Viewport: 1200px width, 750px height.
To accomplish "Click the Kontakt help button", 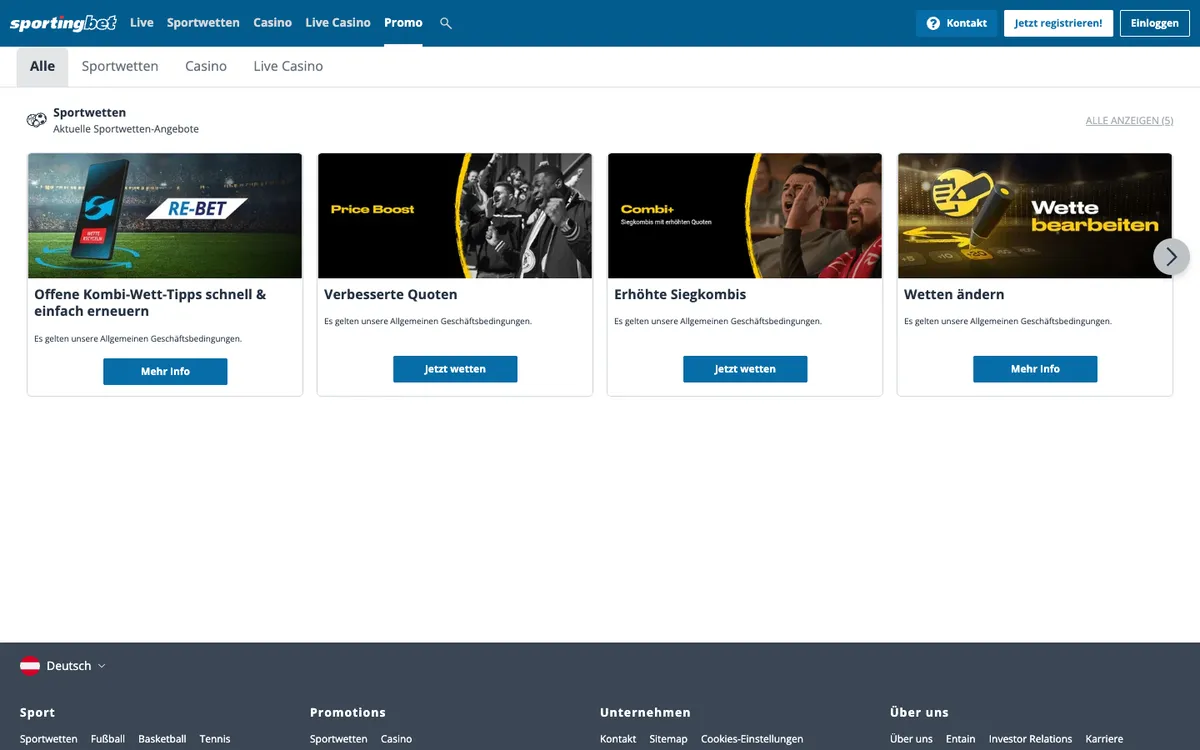I will 956,23.
